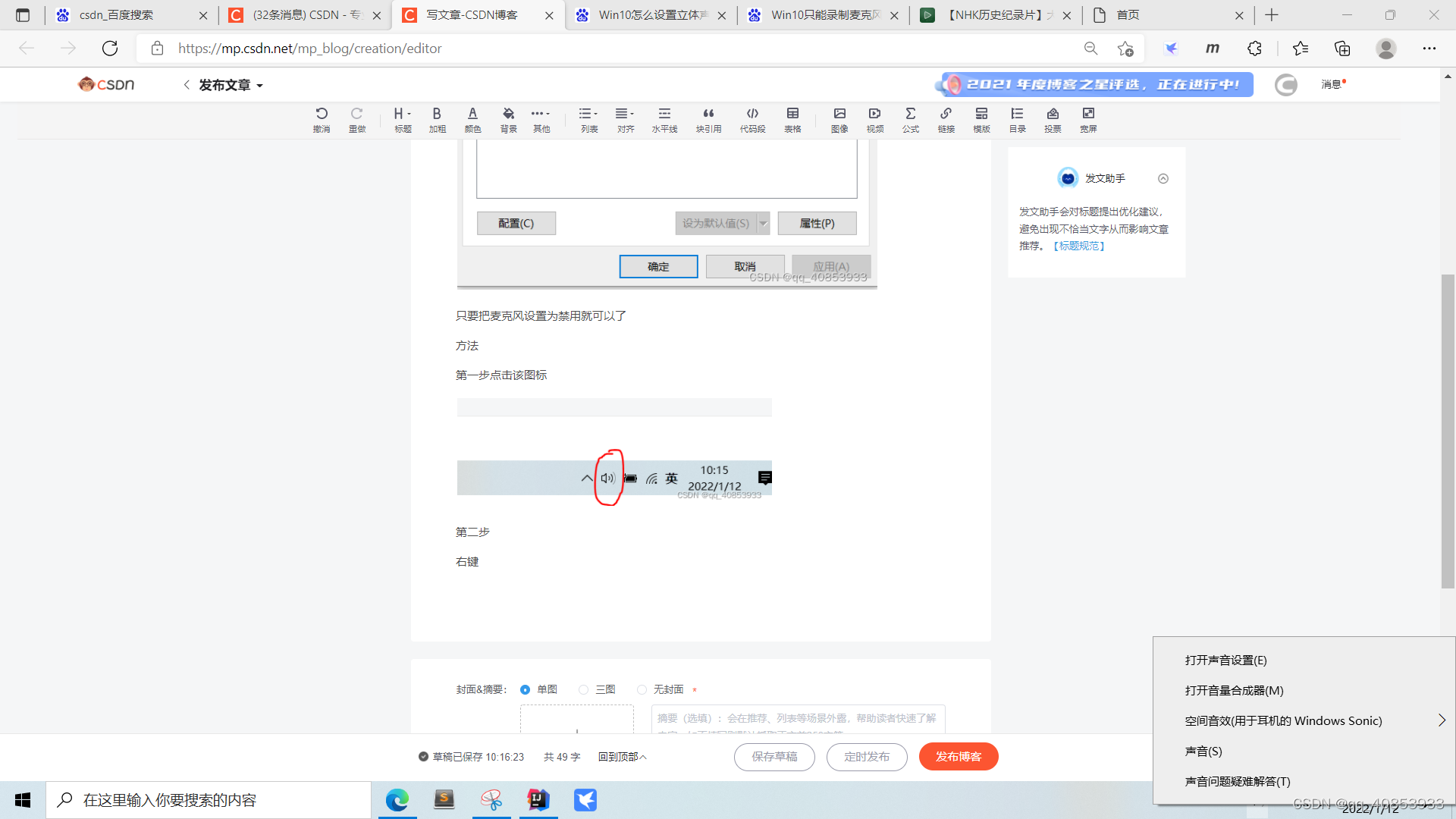The height and width of the screenshot is (819, 1456).
Task: Click the 发布博客 button
Action: (958, 756)
